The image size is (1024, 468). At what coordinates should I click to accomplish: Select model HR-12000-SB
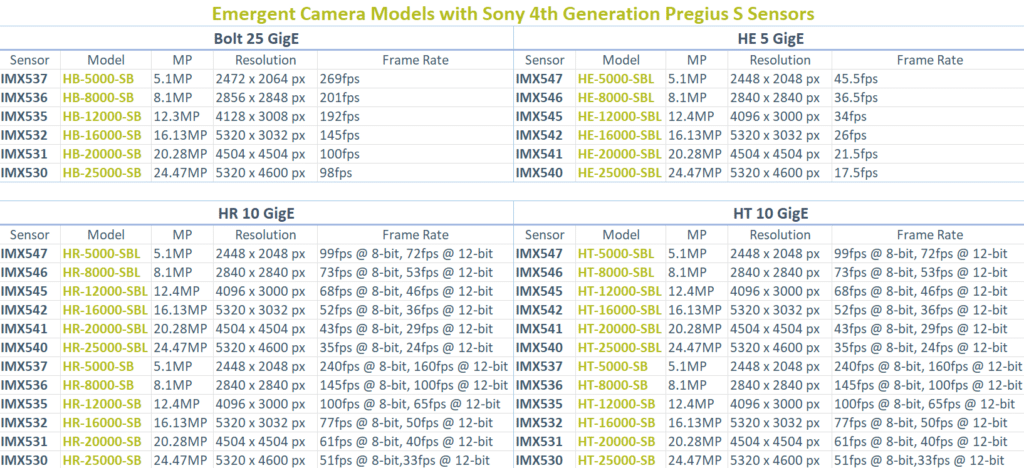coord(103,404)
